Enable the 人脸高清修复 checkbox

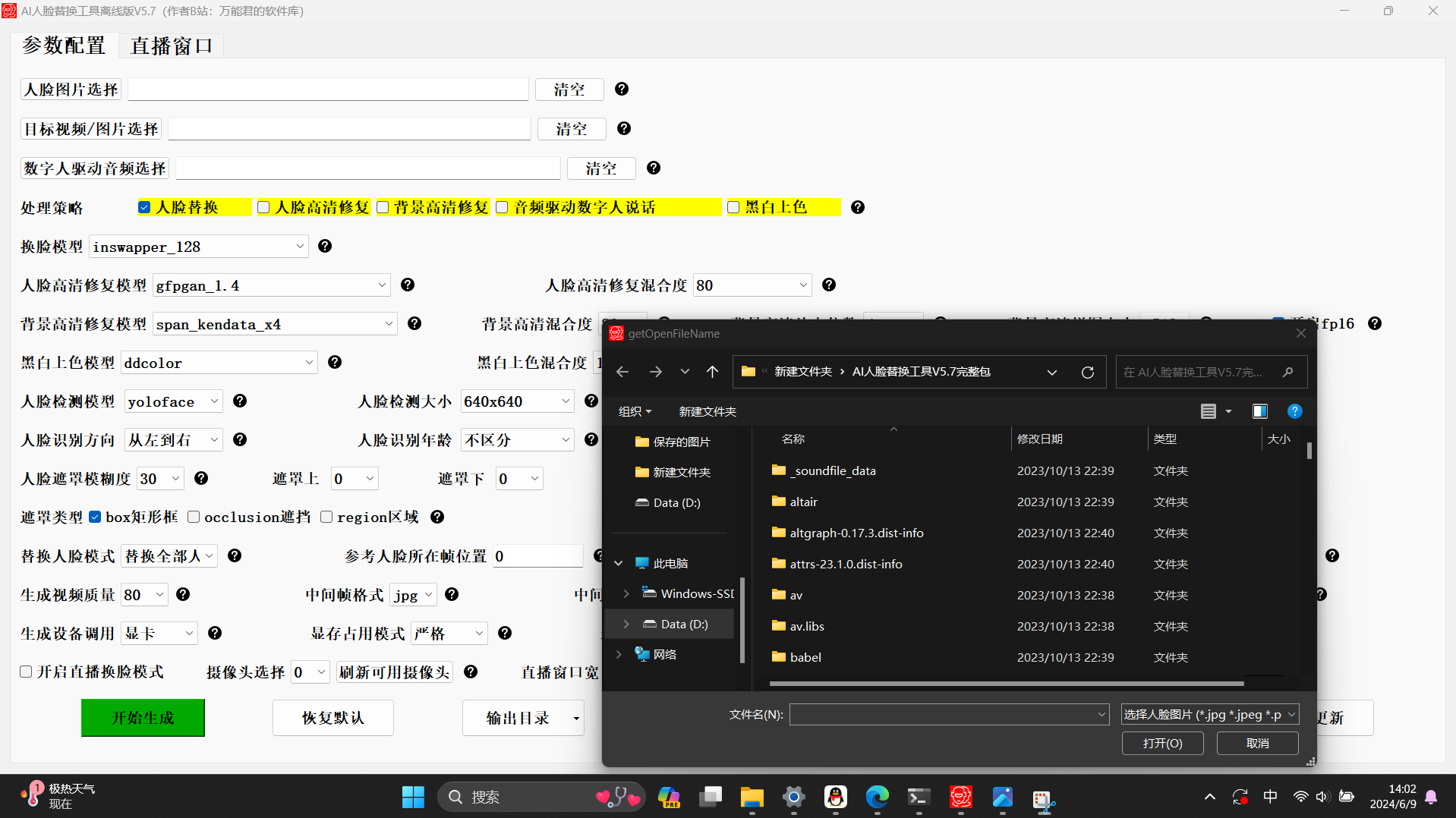pos(264,208)
